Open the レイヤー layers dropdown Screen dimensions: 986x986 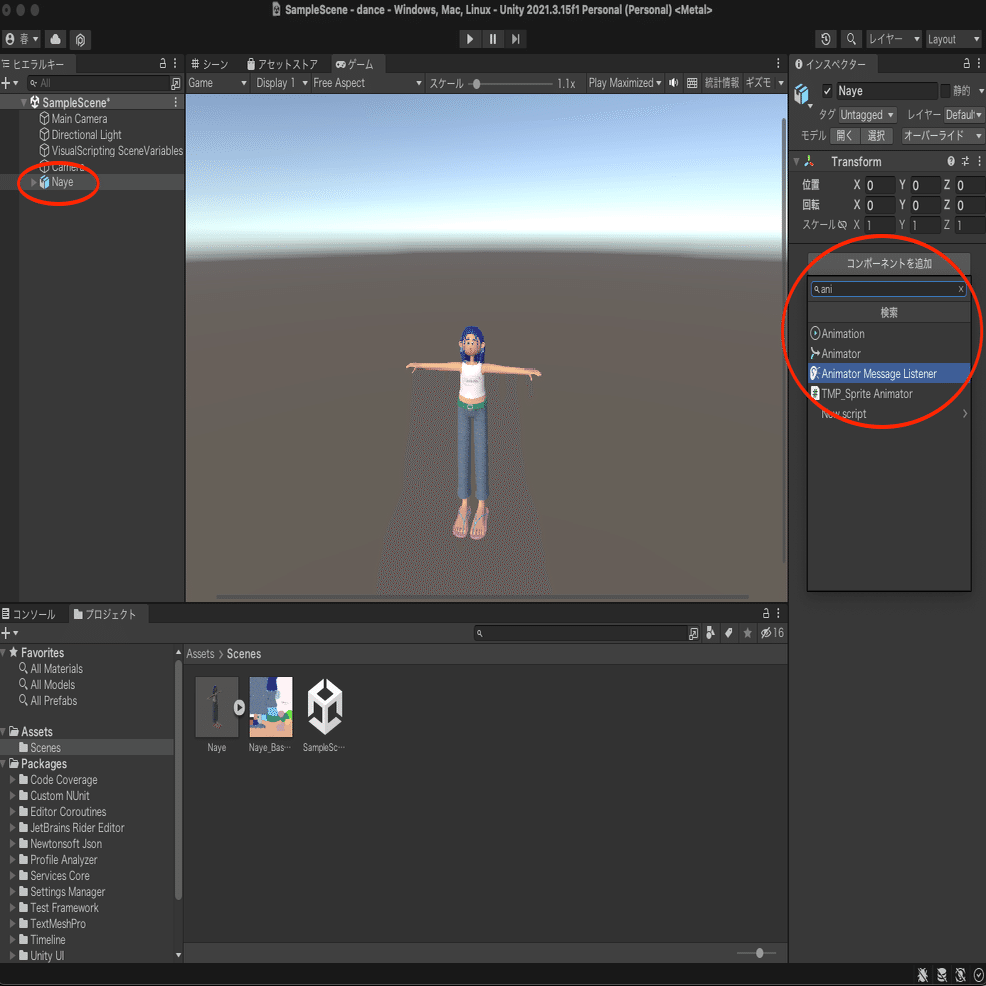coord(894,39)
